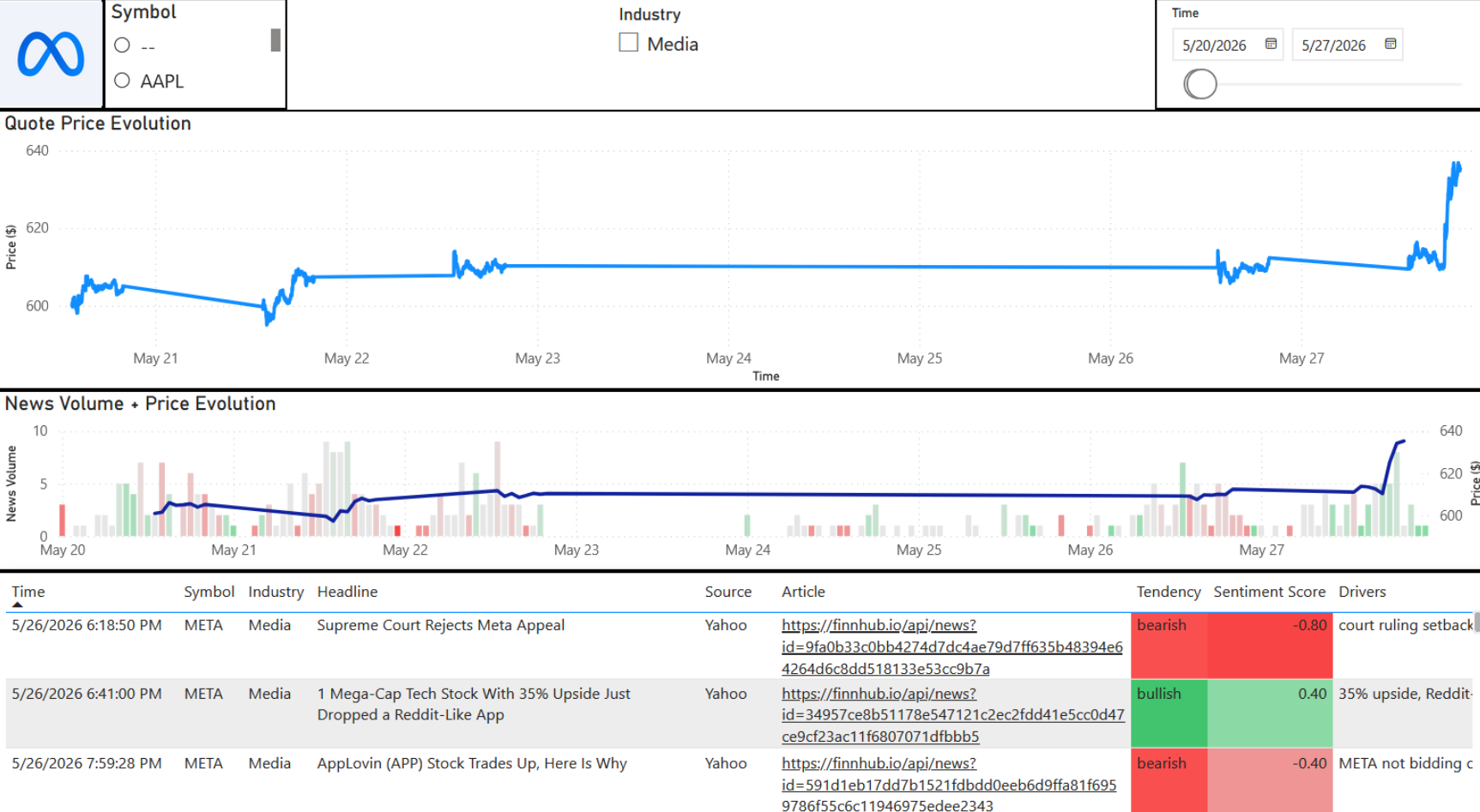Click headline 'Supreme Court Rejects Meta Appeal'

(441, 625)
